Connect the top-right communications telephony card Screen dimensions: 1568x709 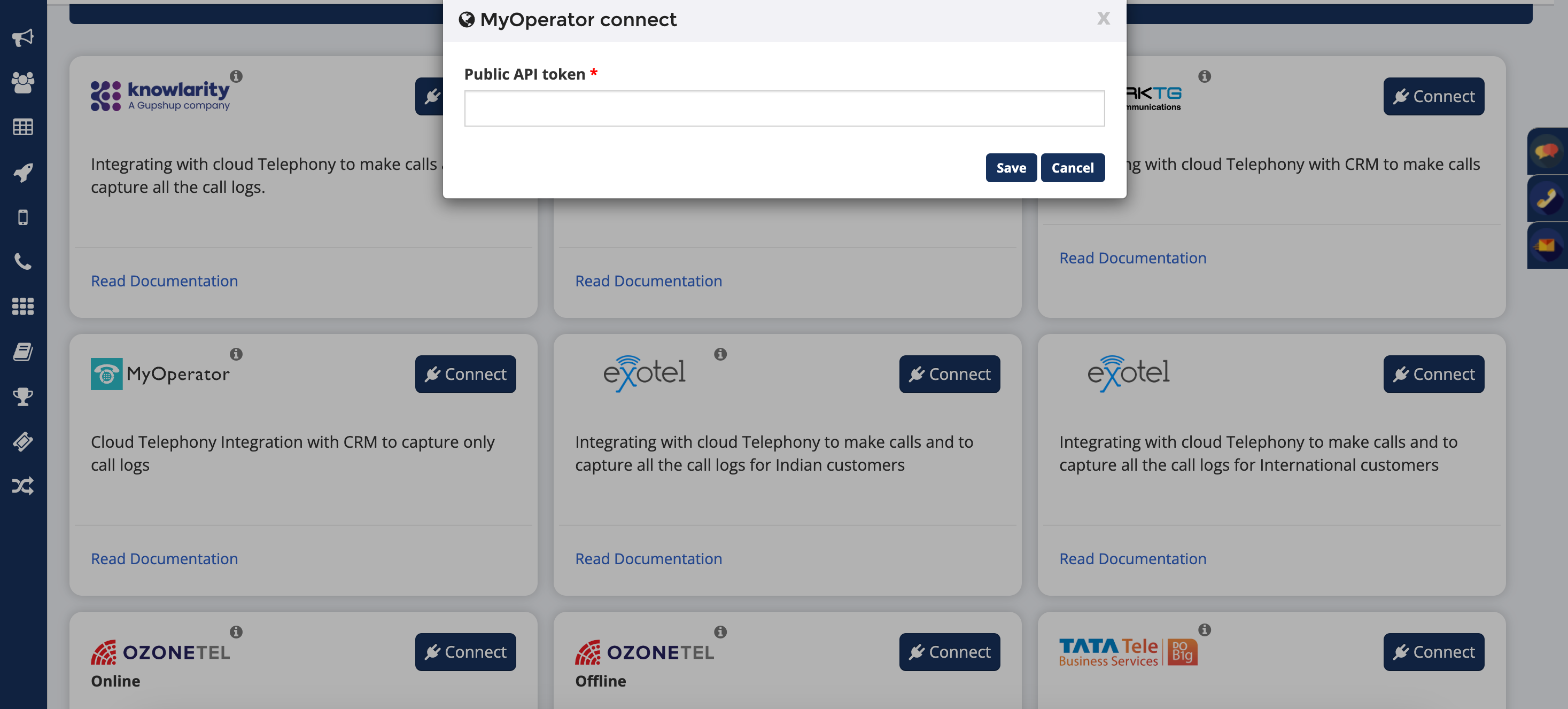[x=1433, y=96]
